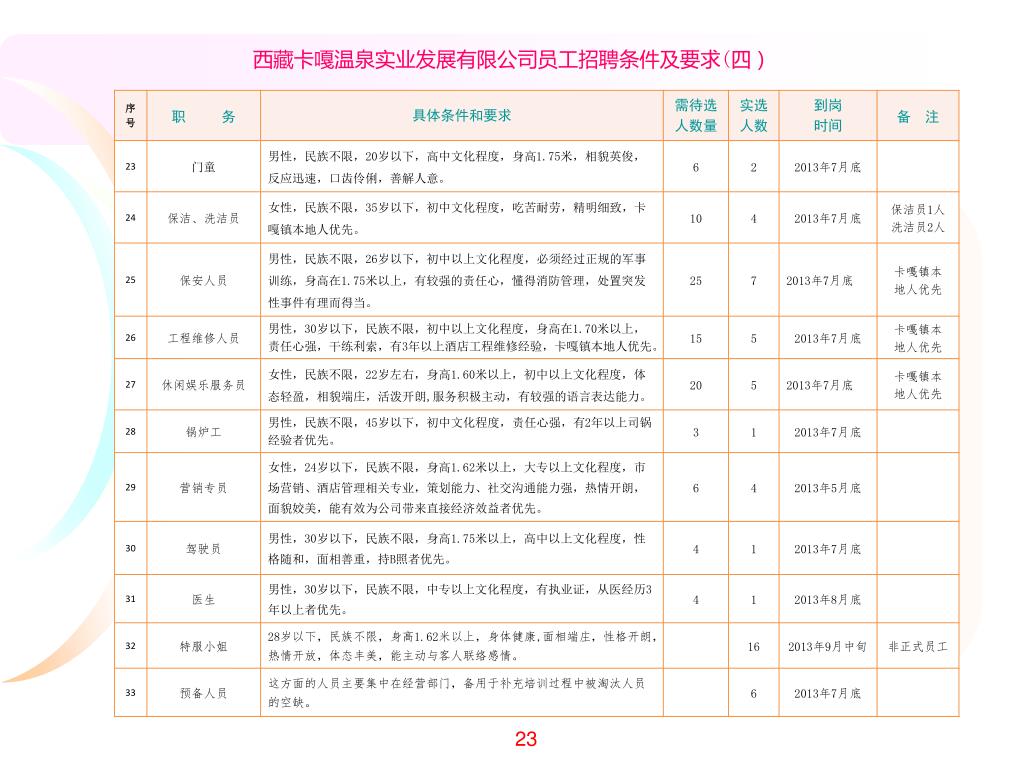Select the 特服小姐 job title cell

[x=203, y=647]
